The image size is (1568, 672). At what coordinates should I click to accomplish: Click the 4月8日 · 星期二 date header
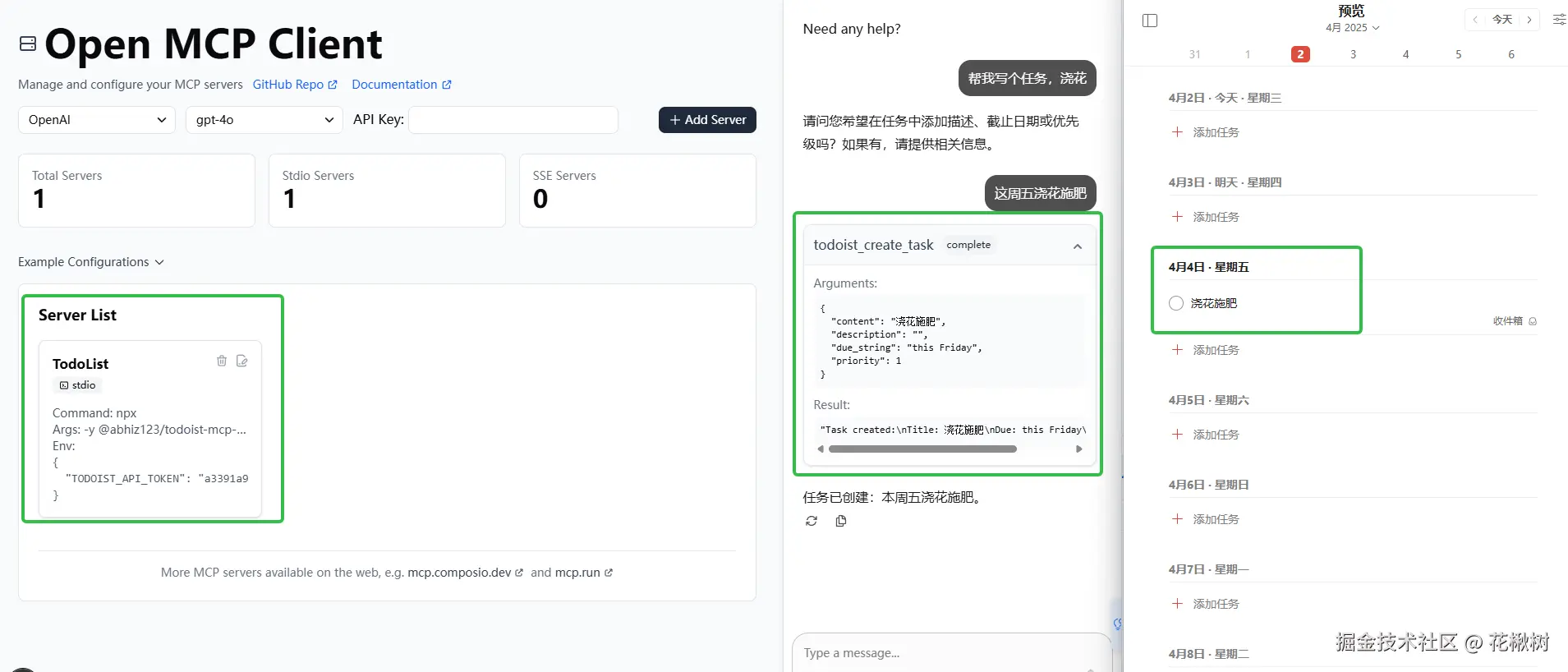pyautogui.click(x=1208, y=654)
